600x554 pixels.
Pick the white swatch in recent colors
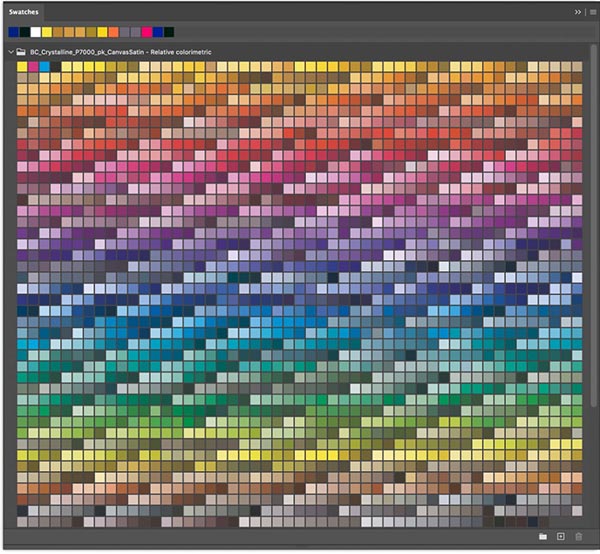coord(36,32)
